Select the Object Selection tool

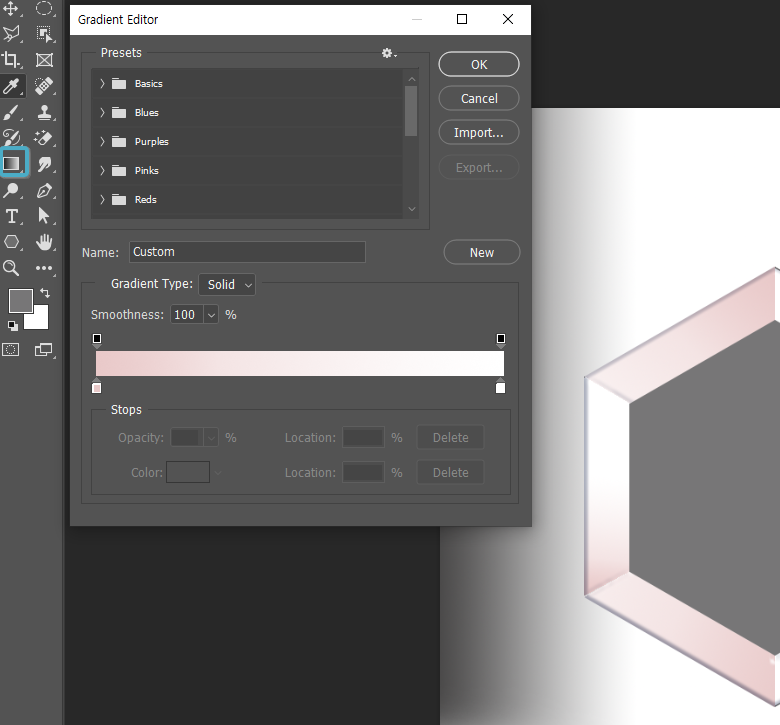pyautogui.click(x=44, y=34)
